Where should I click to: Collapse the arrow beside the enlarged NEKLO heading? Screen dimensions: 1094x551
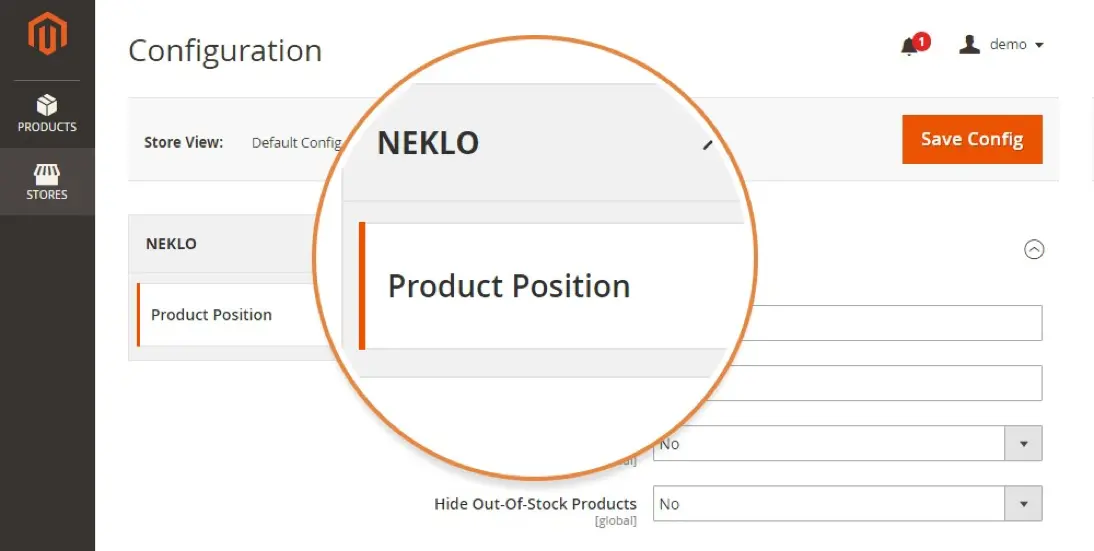(x=708, y=144)
